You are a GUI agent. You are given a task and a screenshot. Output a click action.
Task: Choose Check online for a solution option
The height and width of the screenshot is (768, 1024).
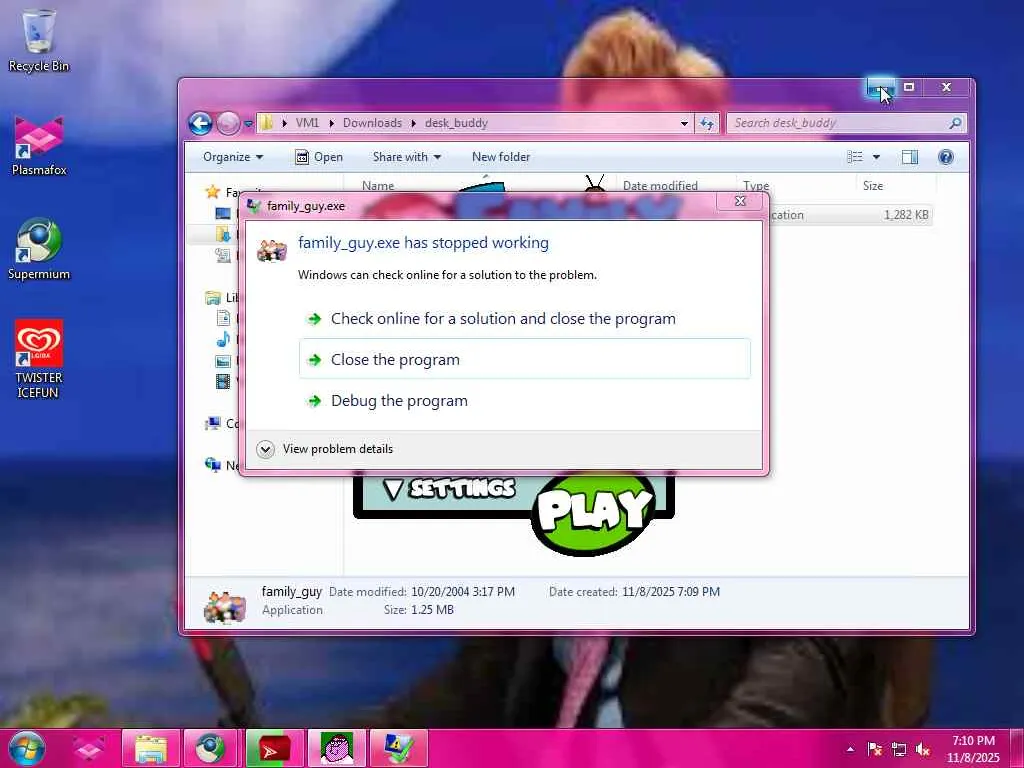coord(524,319)
